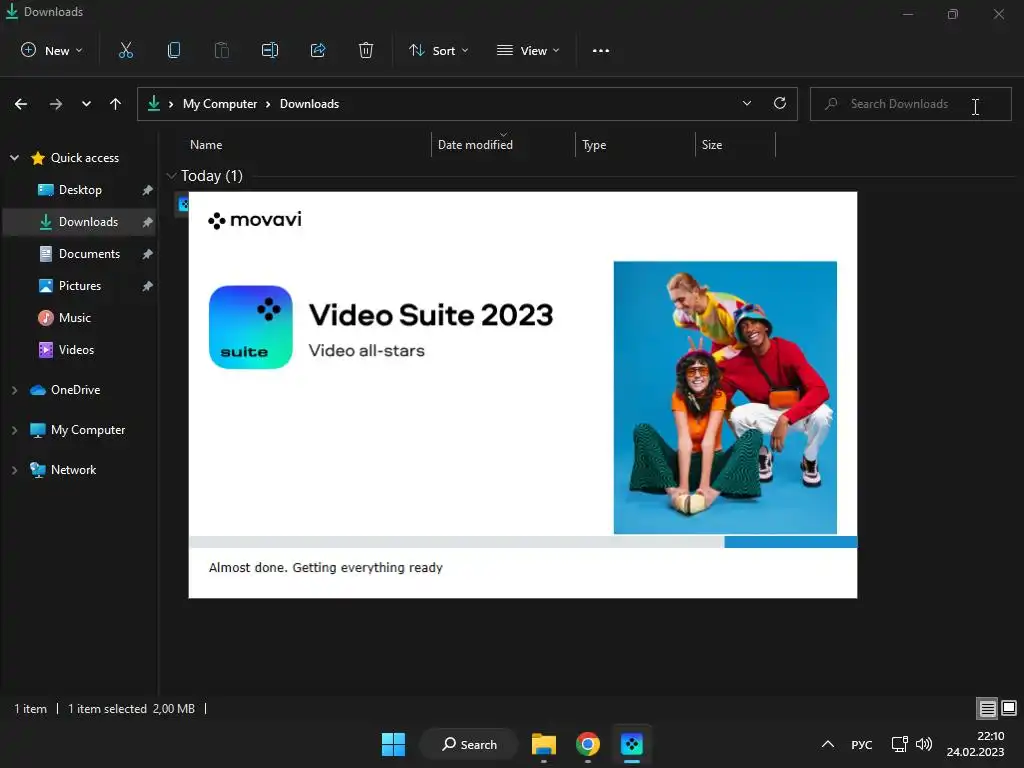Click the Copy icon in toolbar
Image resolution: width=1024 pixels, height=768 pixels.
(x=174, y=50)
